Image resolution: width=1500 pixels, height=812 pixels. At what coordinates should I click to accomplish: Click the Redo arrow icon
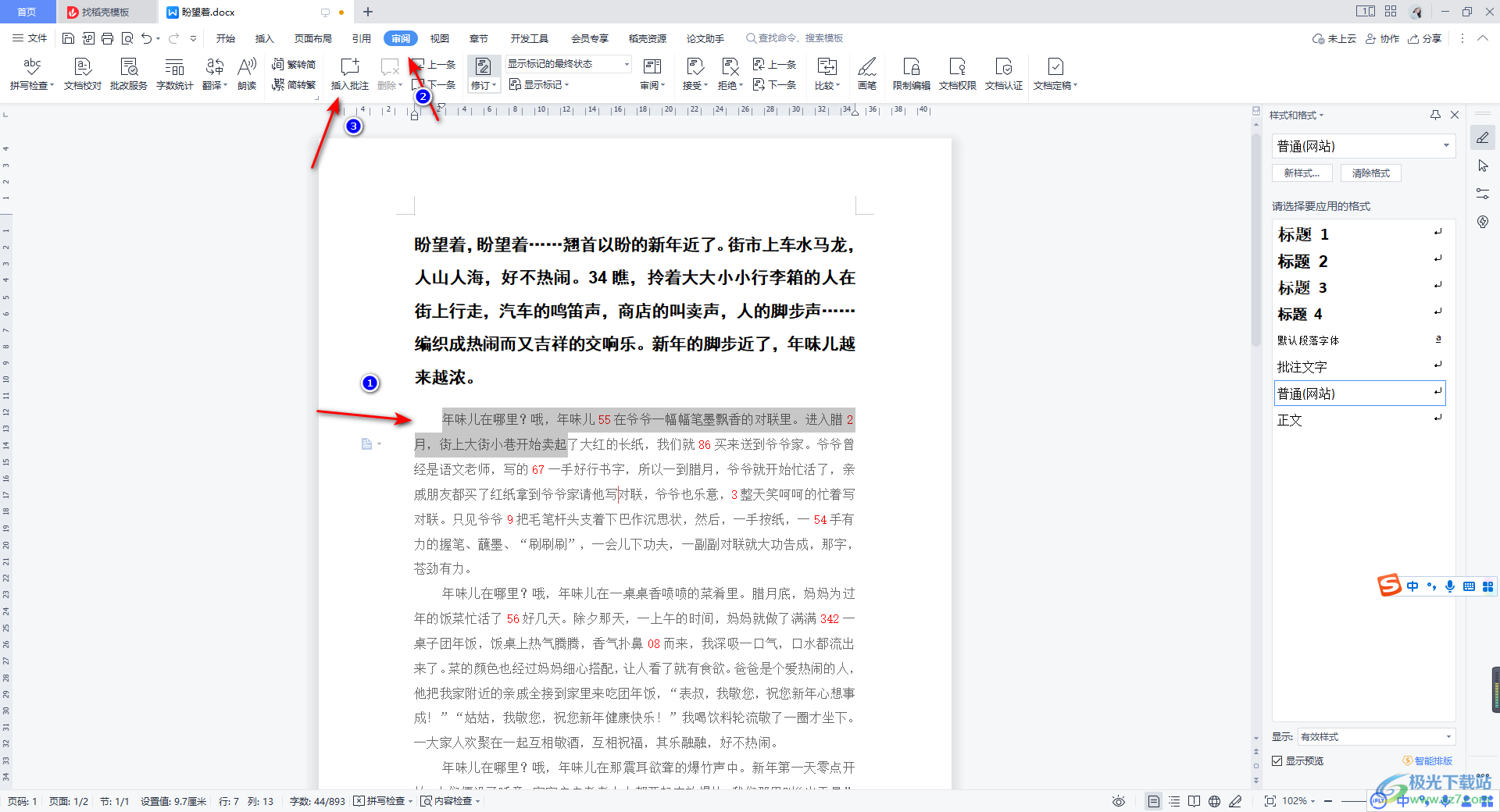(173, 38)
